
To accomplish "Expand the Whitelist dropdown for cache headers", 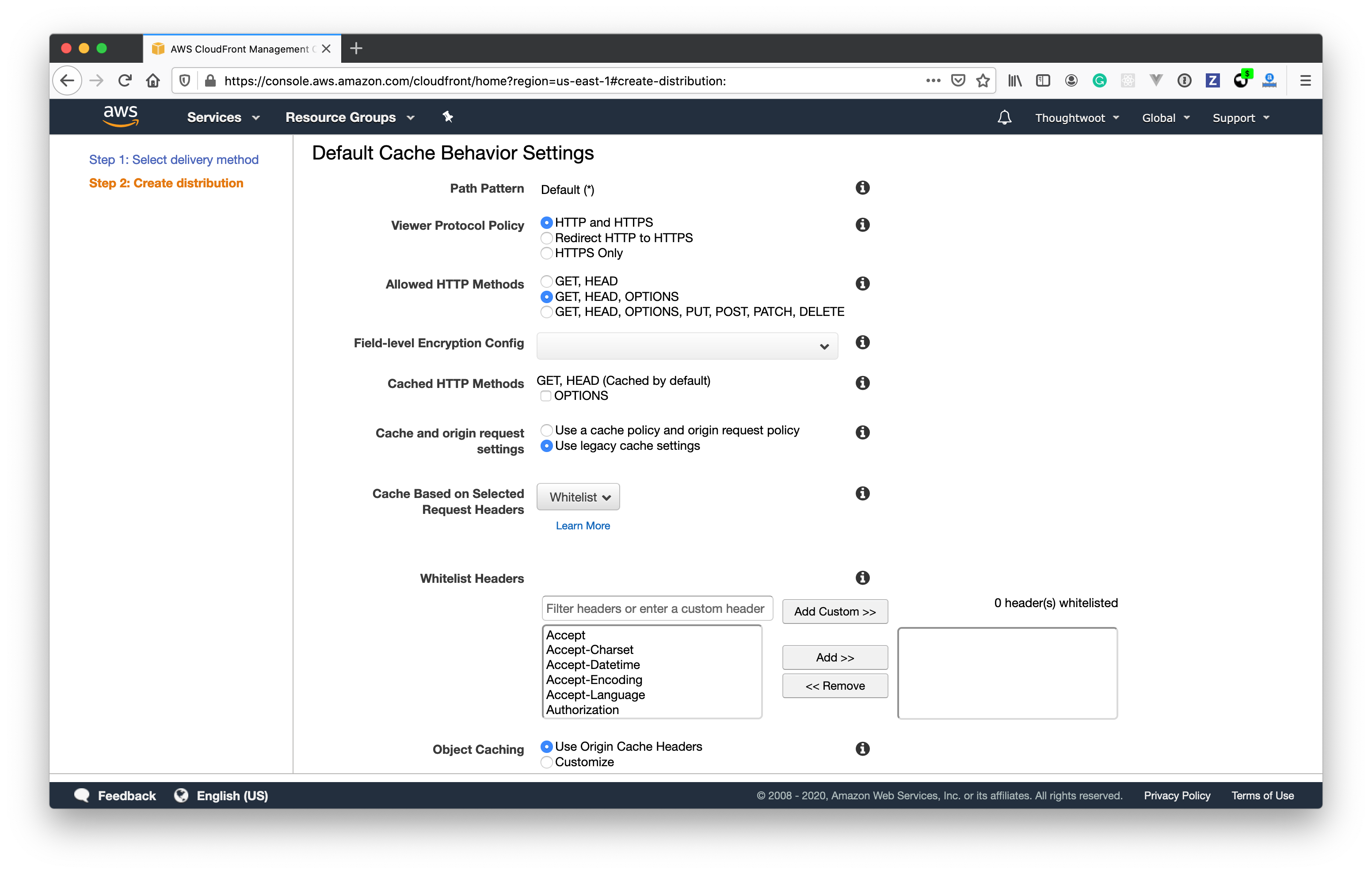I will click(x=580, y=497).
